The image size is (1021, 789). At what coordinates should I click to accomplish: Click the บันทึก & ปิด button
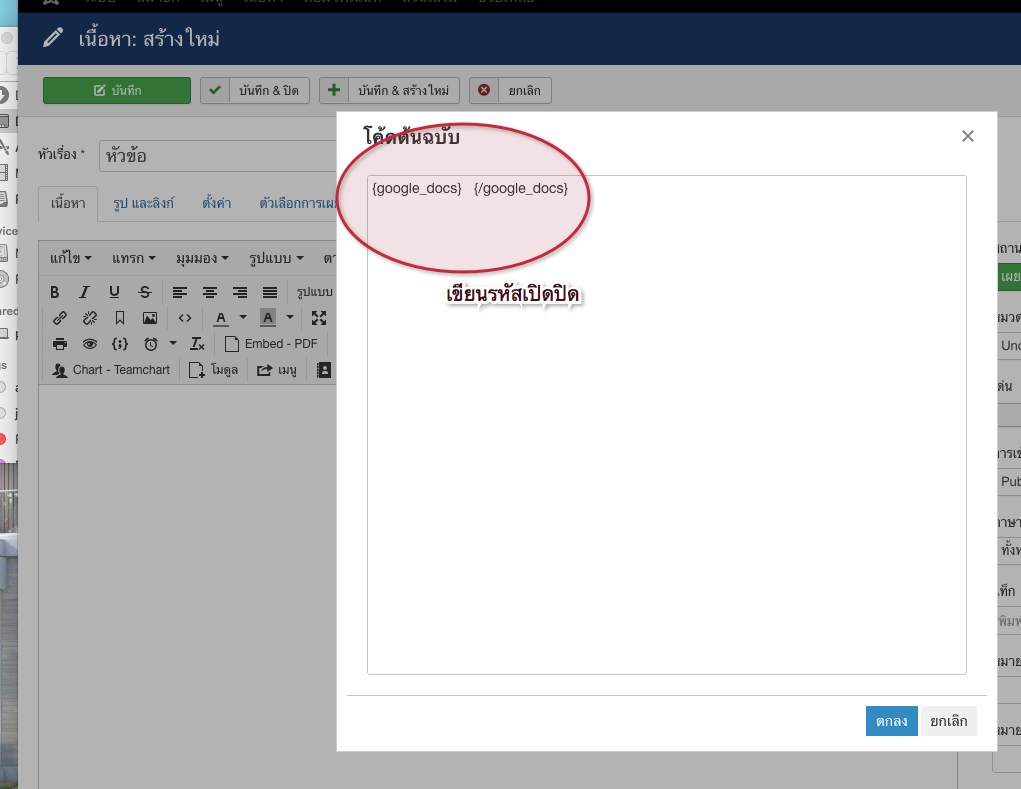(x=255, y=90)
